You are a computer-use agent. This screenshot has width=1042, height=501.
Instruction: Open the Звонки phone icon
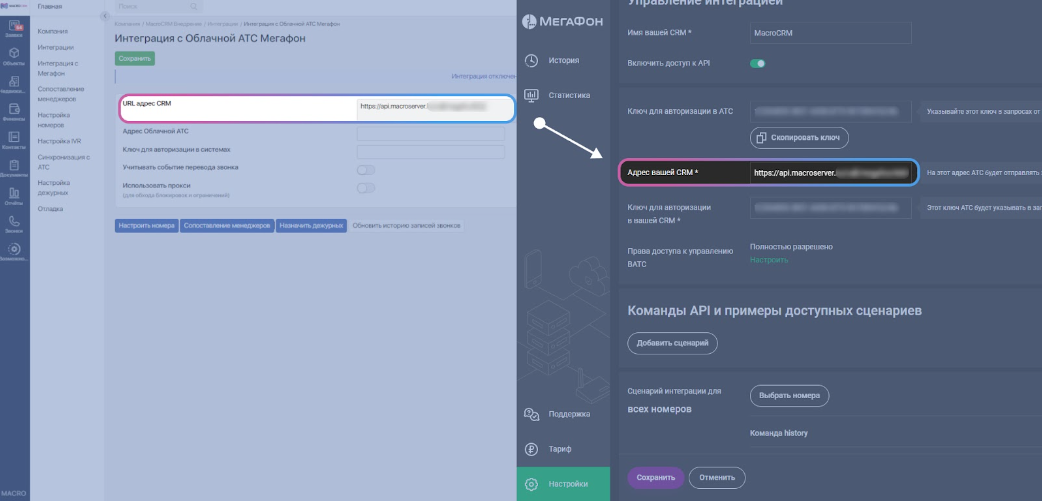(x=14, y=224)
